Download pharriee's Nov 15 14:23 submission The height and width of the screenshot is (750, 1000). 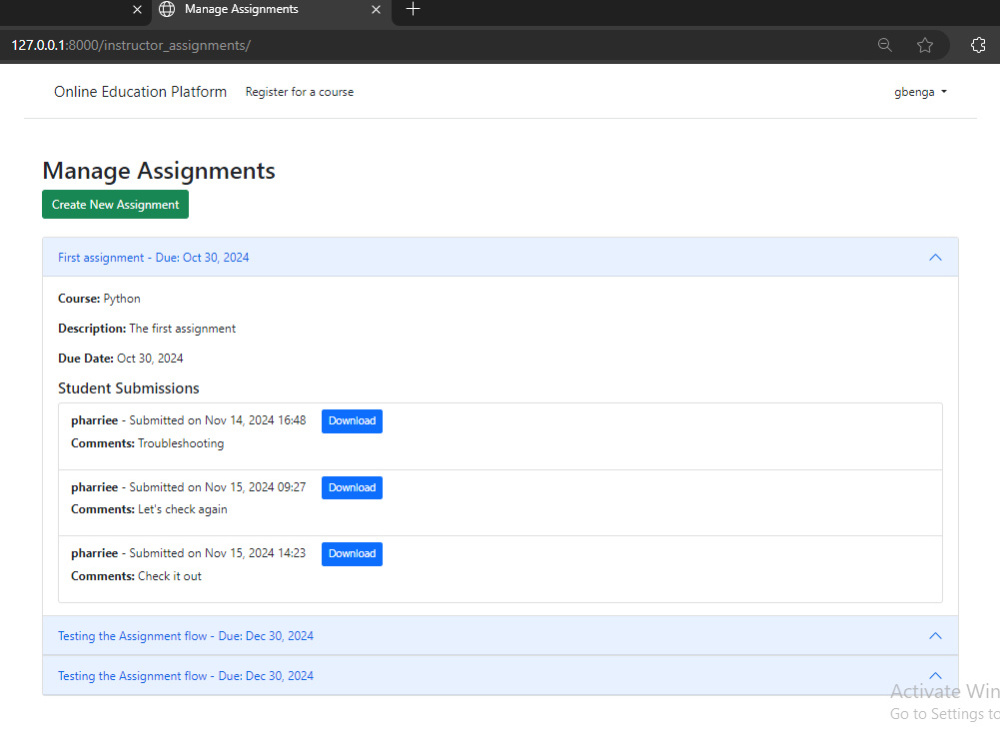coord(352,553)
